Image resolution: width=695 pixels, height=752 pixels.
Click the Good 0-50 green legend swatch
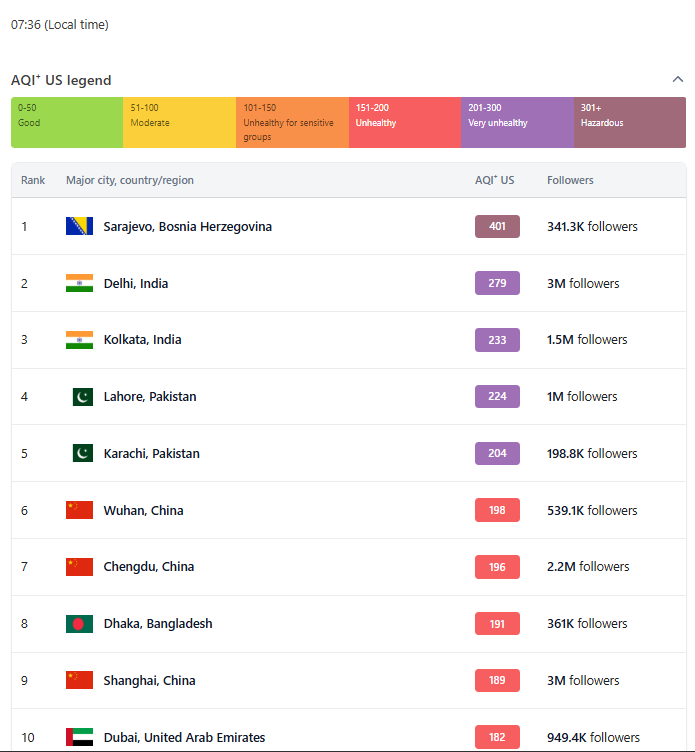[x=67, y=122]
